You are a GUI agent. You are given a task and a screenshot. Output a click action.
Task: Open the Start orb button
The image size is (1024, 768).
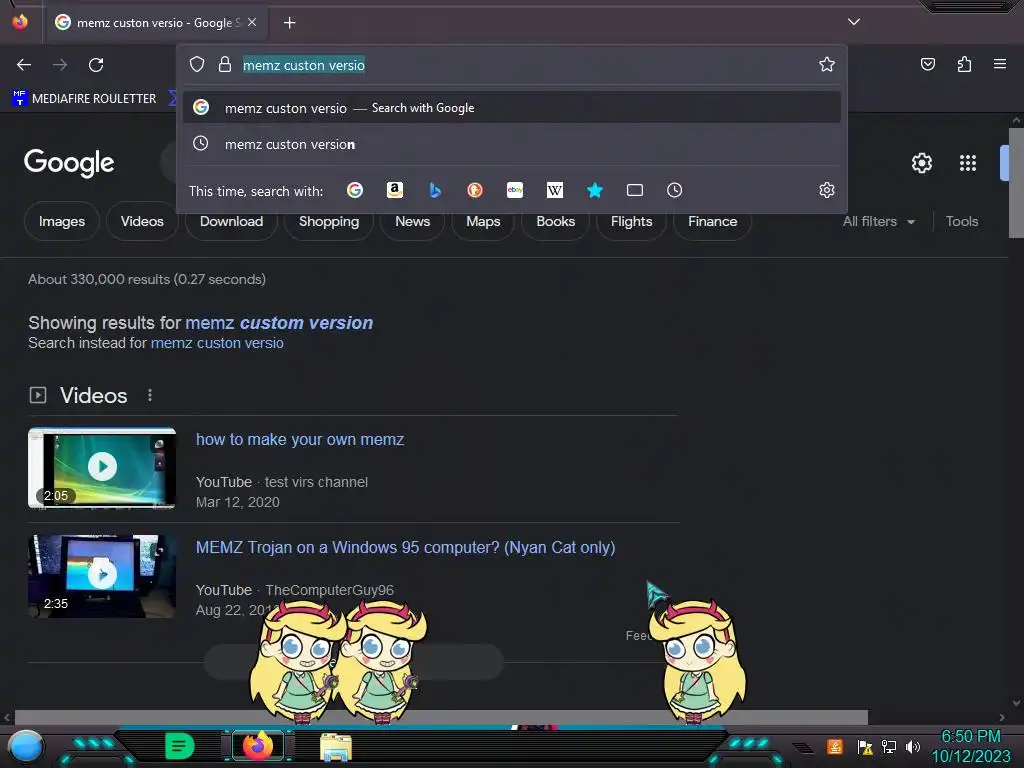point(25,746)
